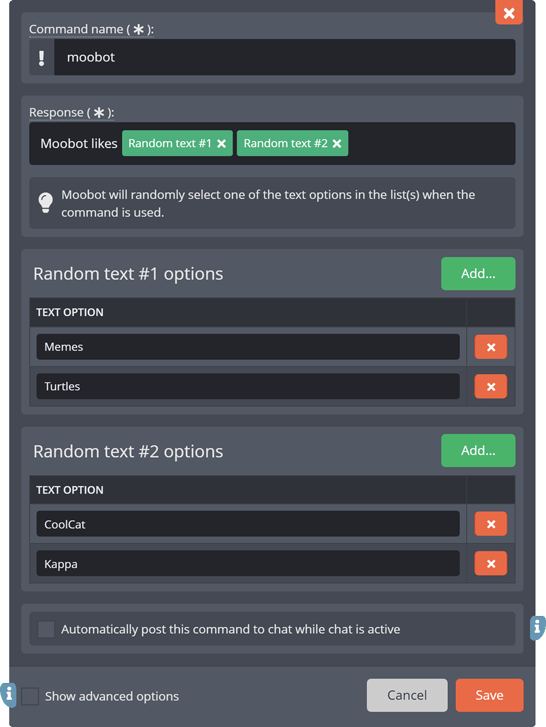Open info icon beside advanced options
The image size is (546, 727).
(8, 695)
